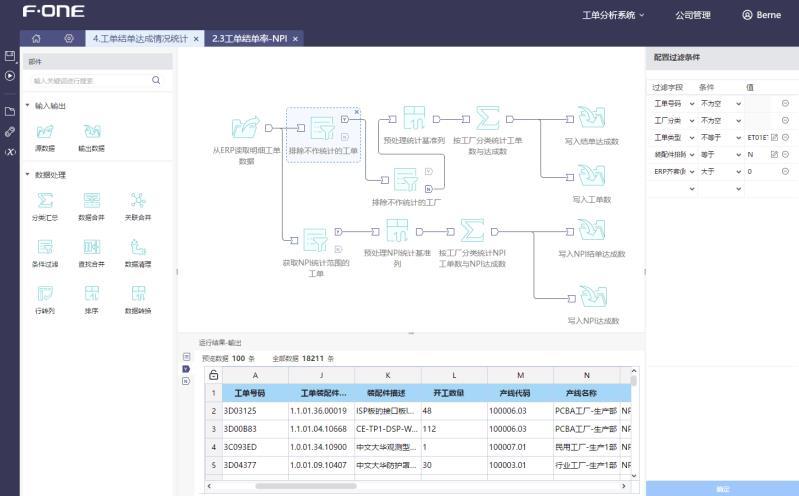Click the 预处理统计基准列 node
The image size is (799, 496).
point(414,118)
